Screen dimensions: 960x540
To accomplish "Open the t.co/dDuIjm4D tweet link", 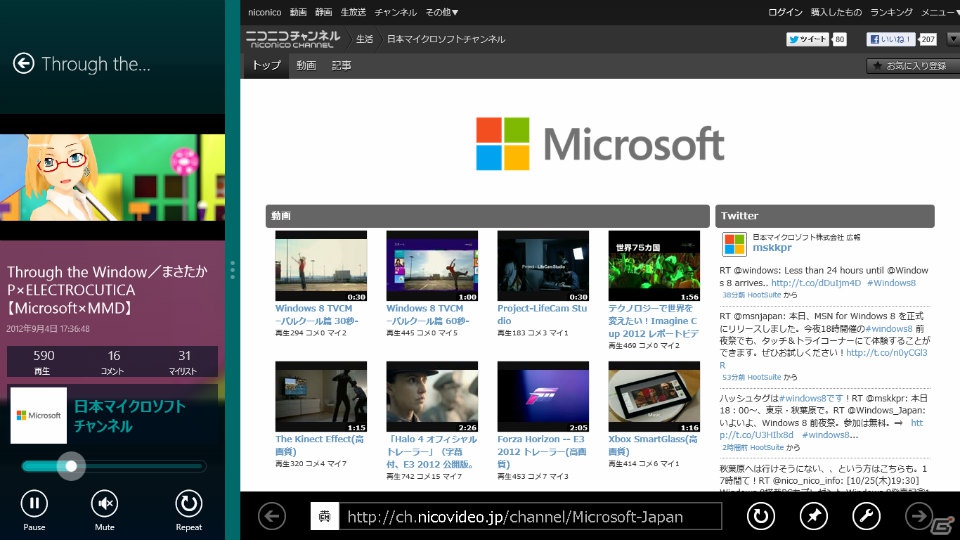I will [816, 283].
